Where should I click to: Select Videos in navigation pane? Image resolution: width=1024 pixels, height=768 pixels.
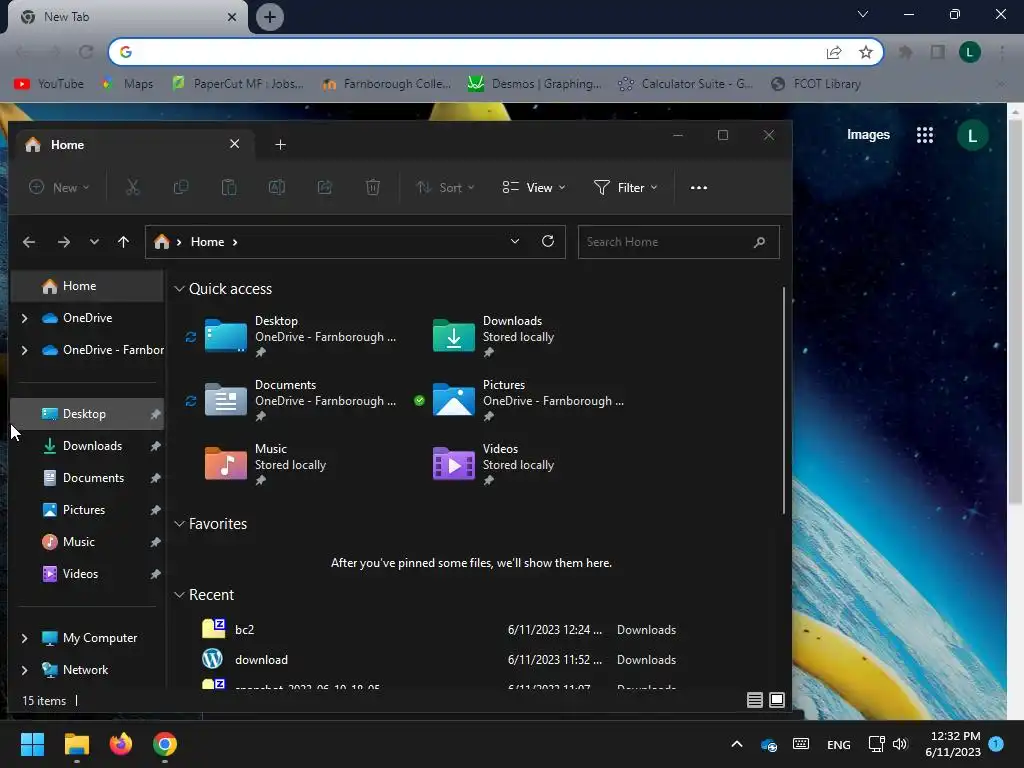pos(88,574)
